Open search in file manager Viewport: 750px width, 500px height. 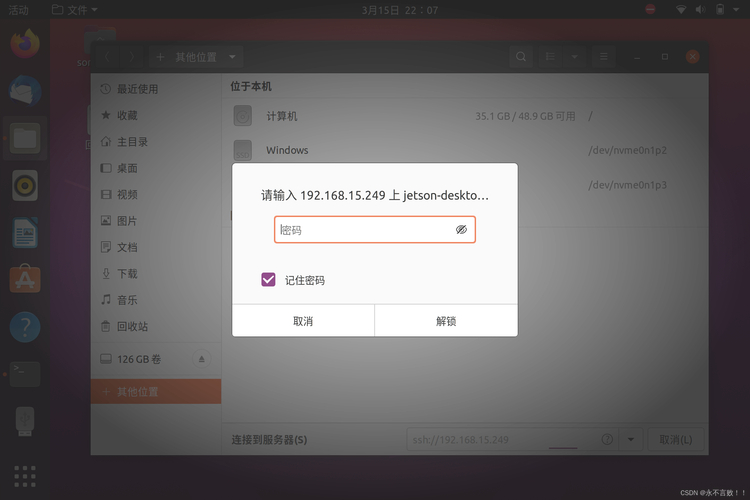coord(521,57)
